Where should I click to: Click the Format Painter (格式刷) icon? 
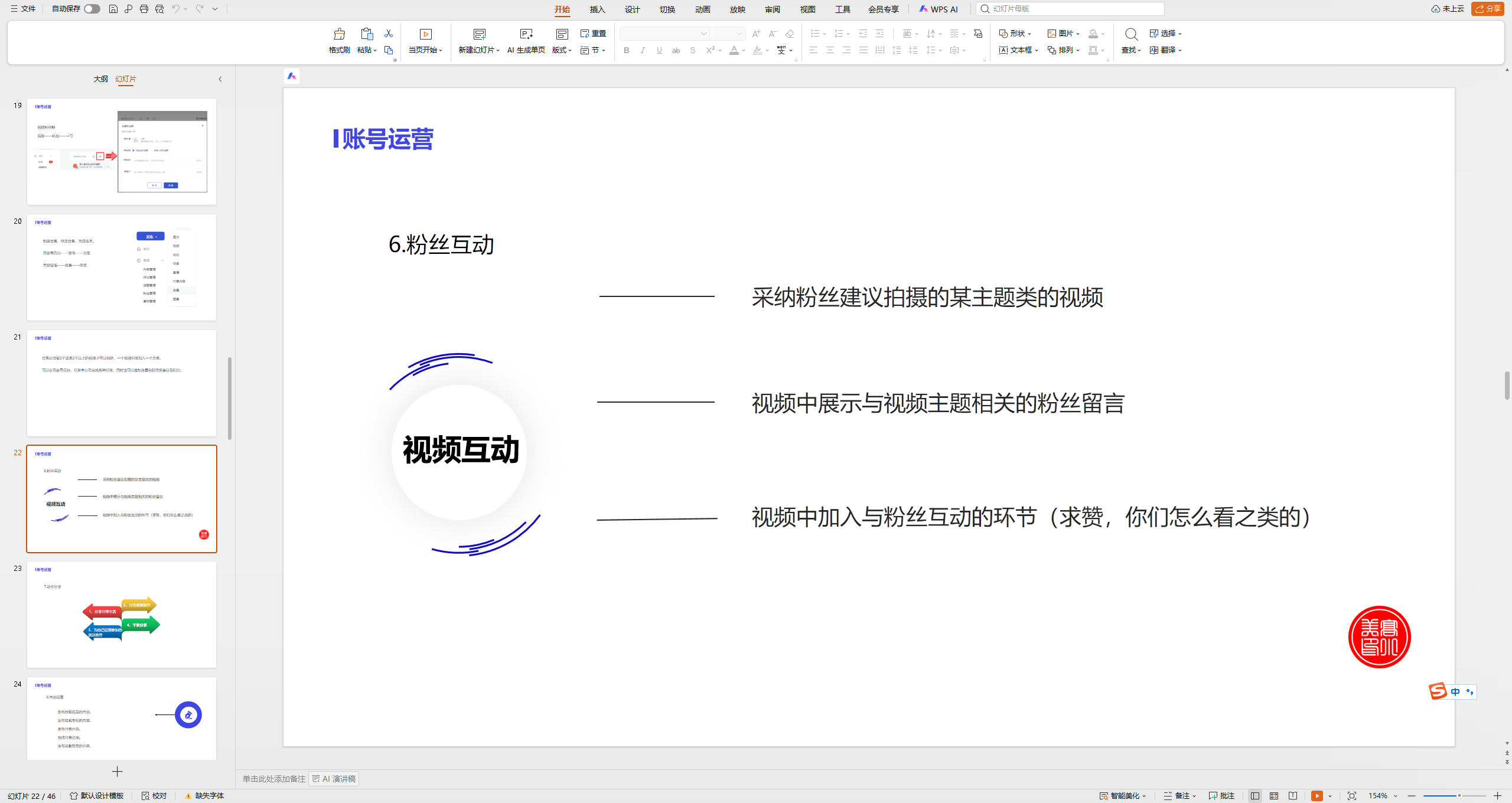(339, 34)
